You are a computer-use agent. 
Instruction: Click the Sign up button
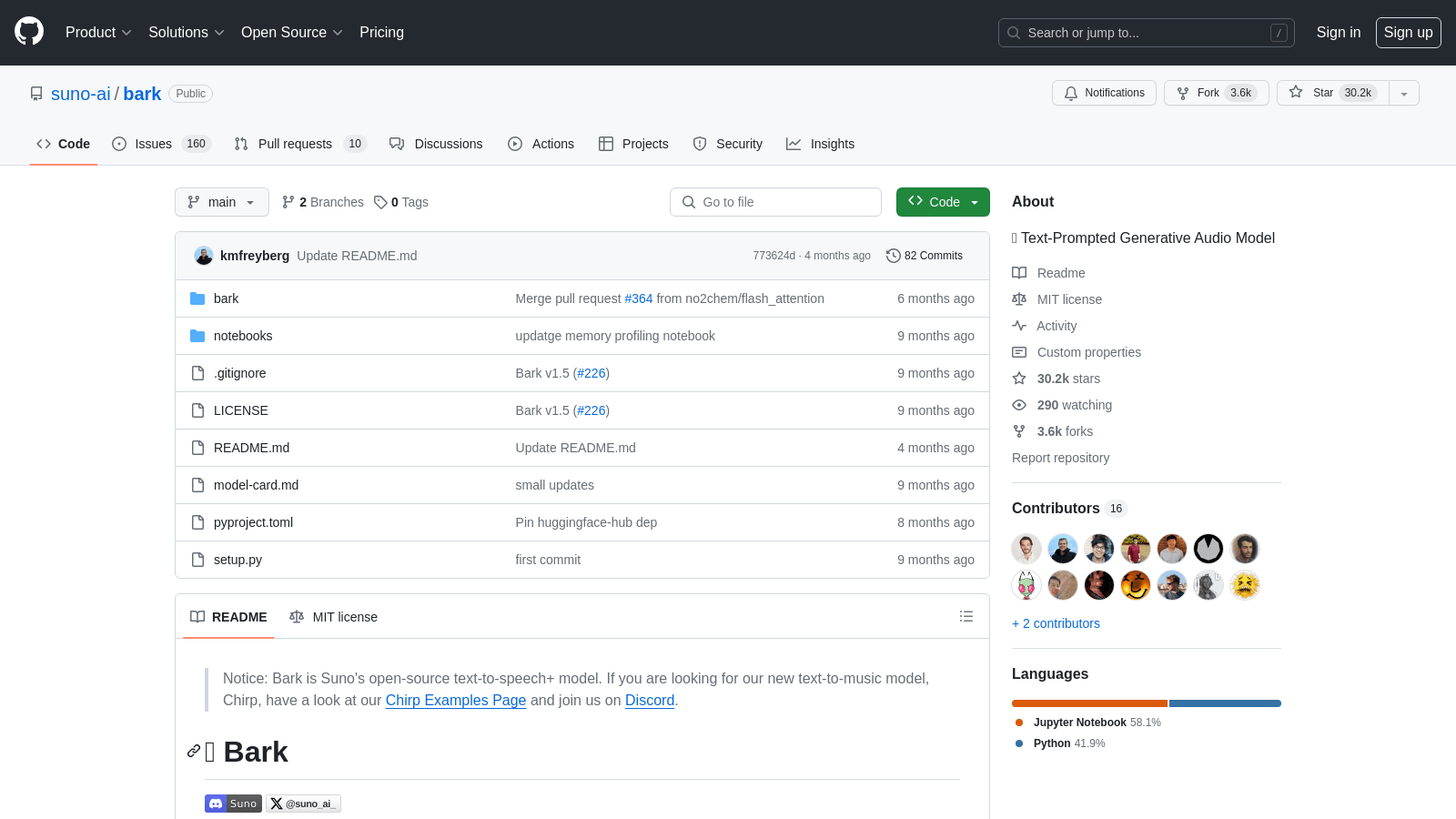(1408, 32)
